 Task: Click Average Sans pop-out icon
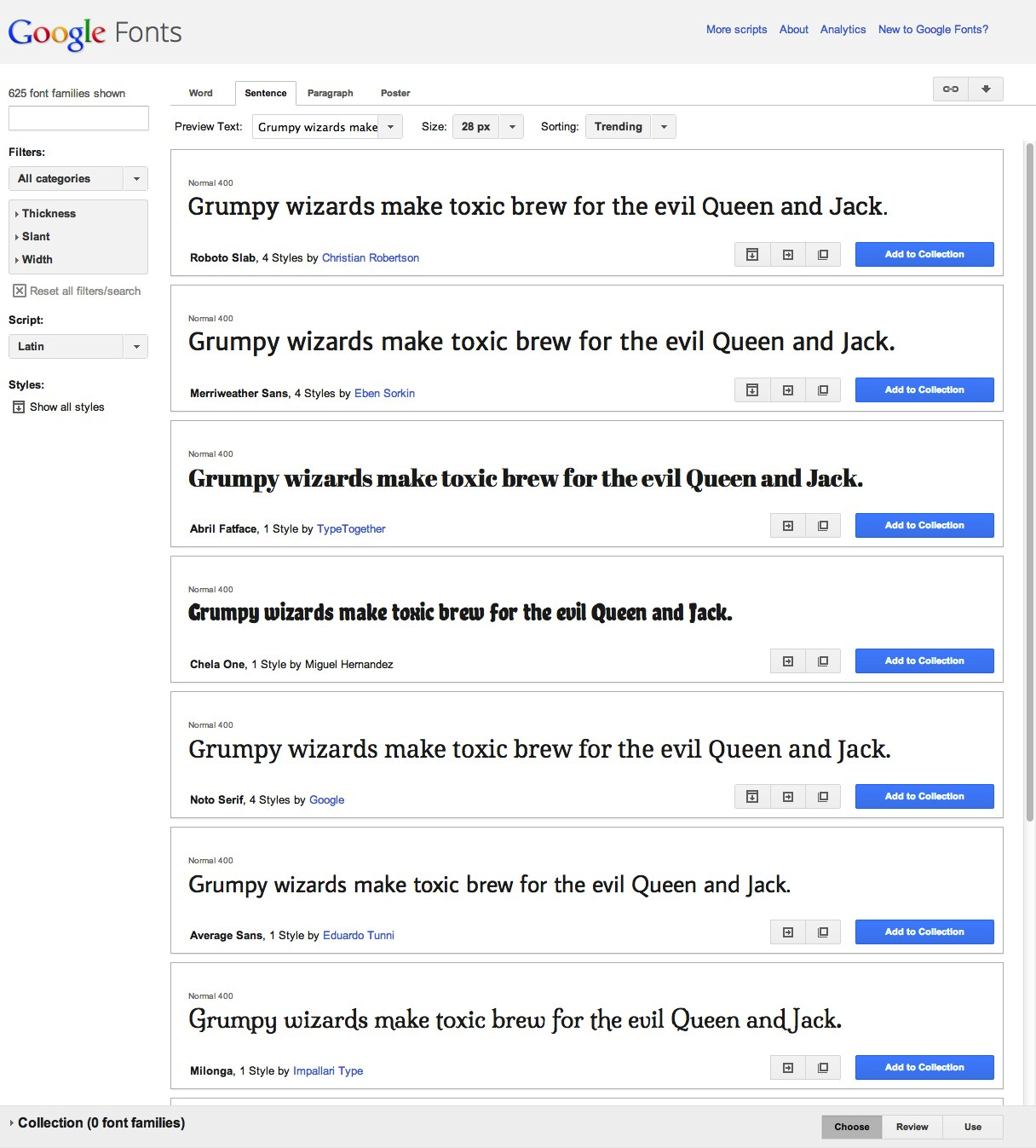[823, 932]
